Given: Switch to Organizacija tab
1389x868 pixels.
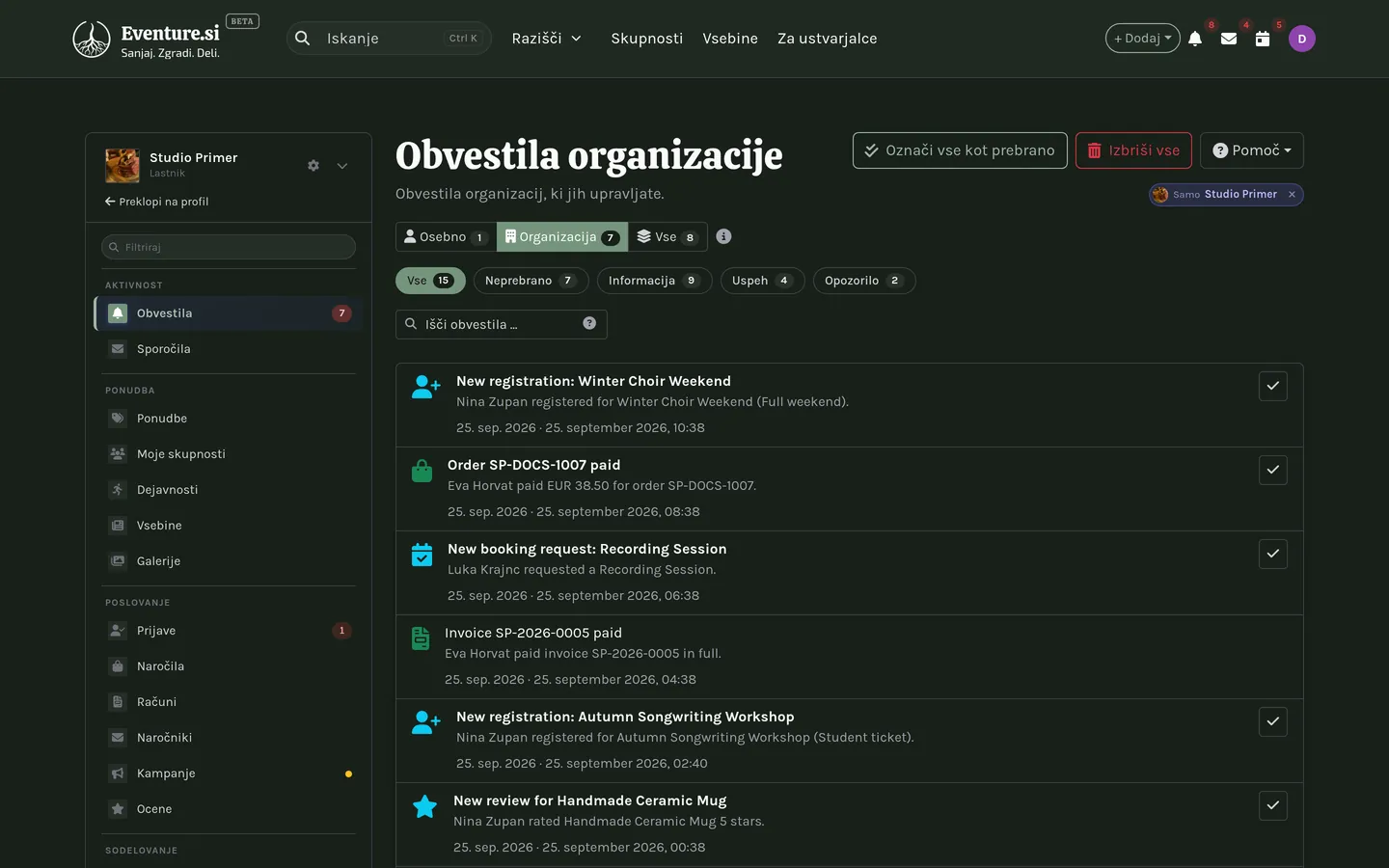Looking at the screenshot, I should click(x=562, y=237).
